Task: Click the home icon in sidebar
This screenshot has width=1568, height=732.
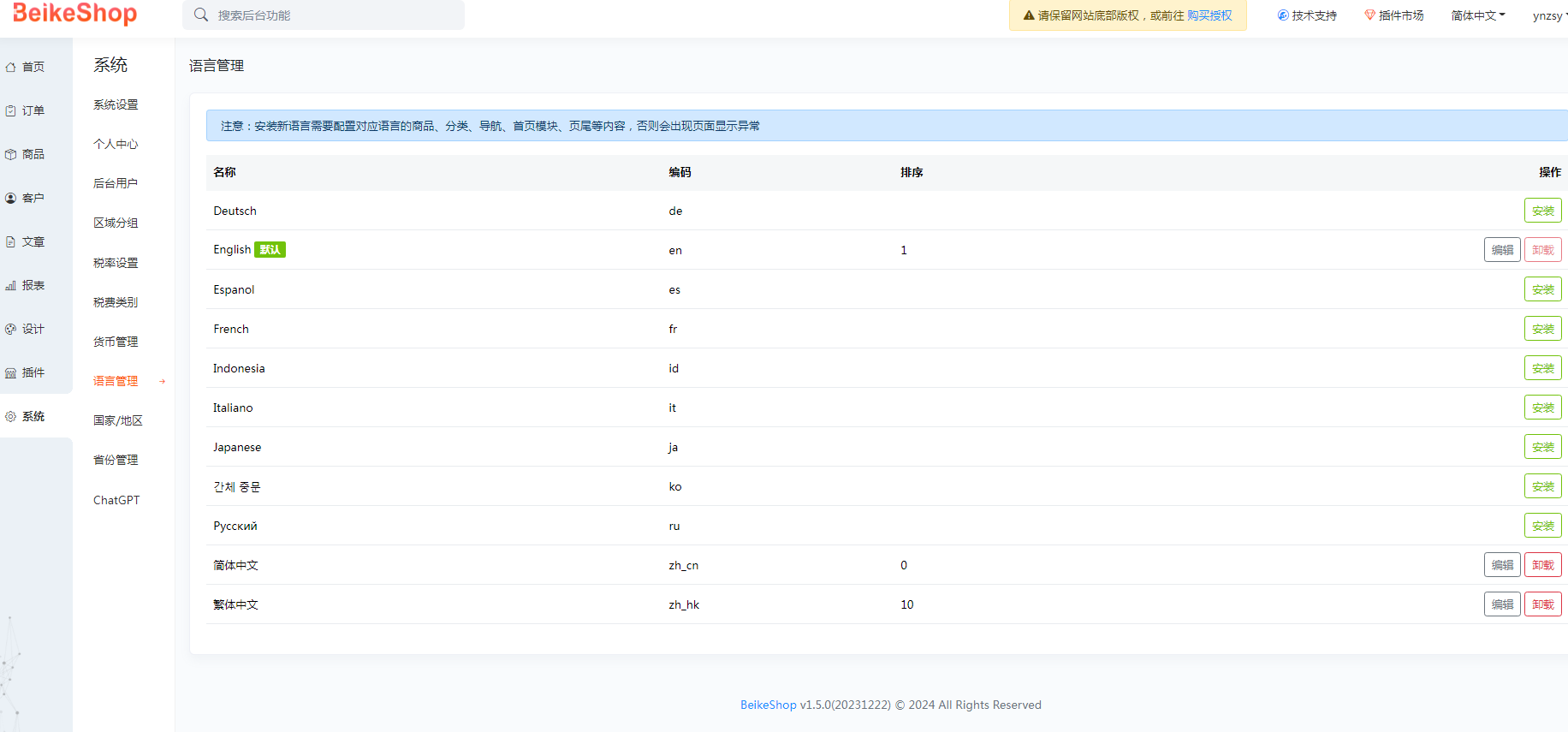Action: point(11,67)
